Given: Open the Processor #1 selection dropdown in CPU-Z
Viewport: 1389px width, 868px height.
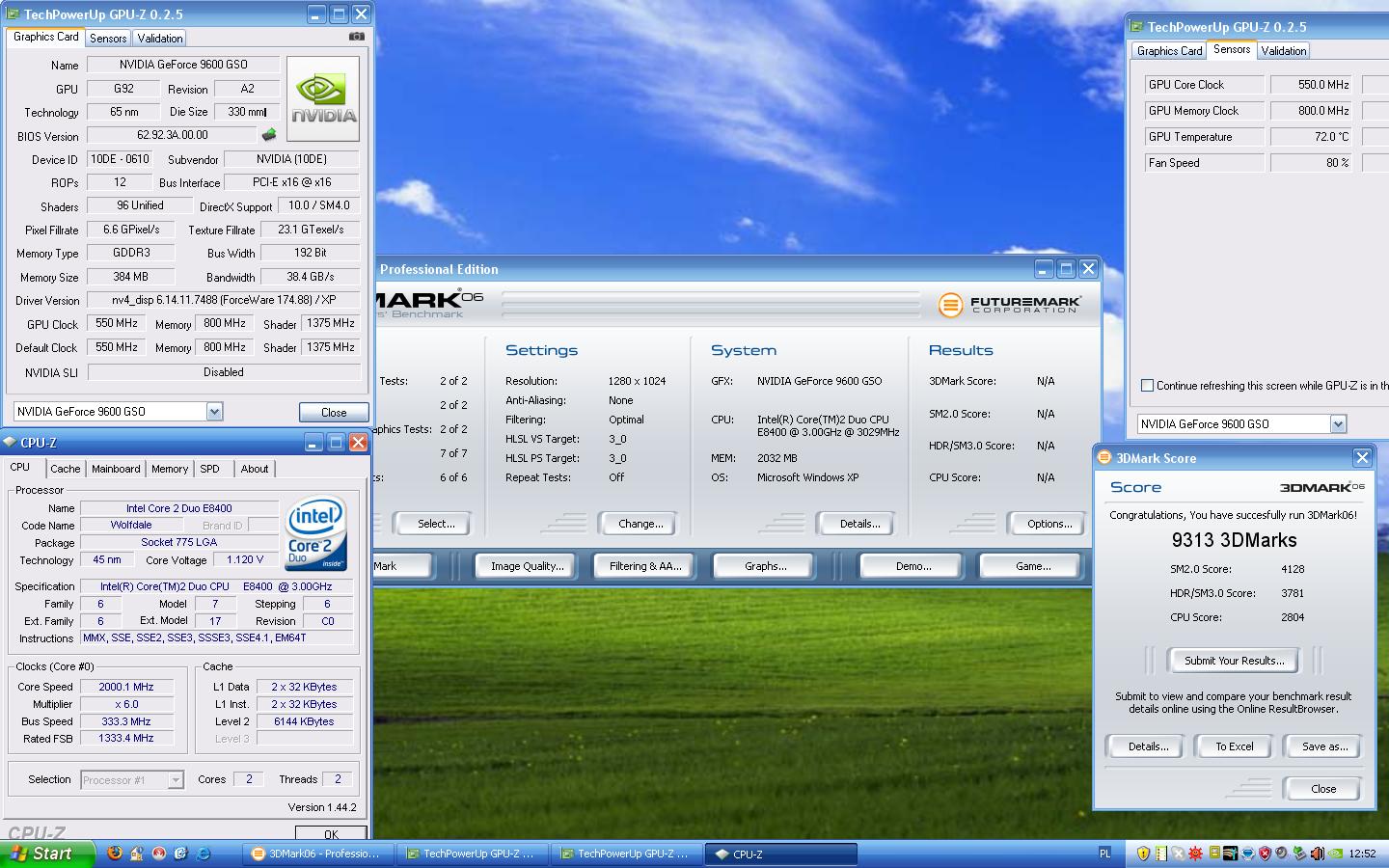Looking at the screenshot, I should [x=176, y=779].
